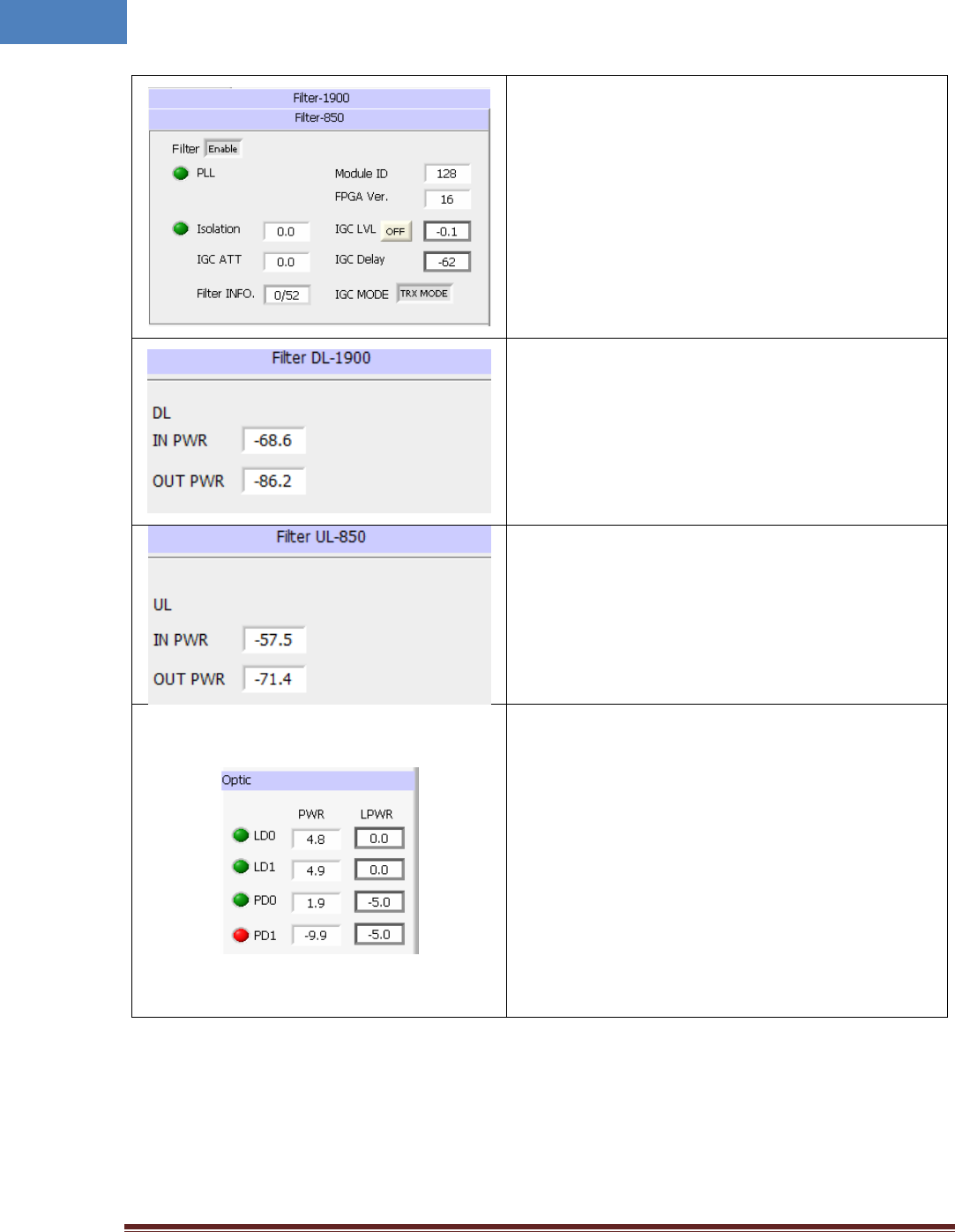955x1232 pixels.
Task: Click the LD0 PWR field 4.8
Action: click(x=316, y=840)
